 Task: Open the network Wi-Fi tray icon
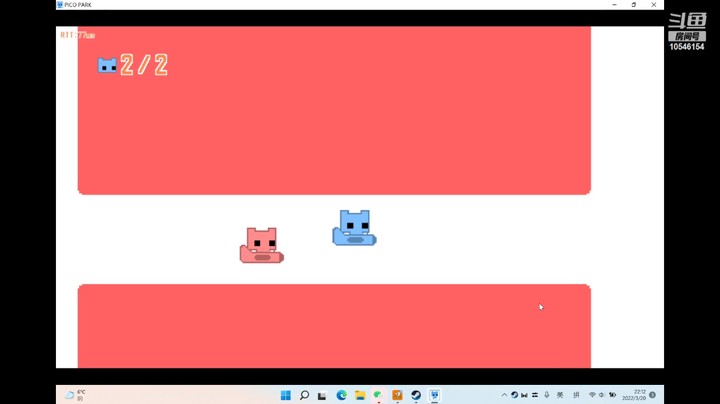592,395
